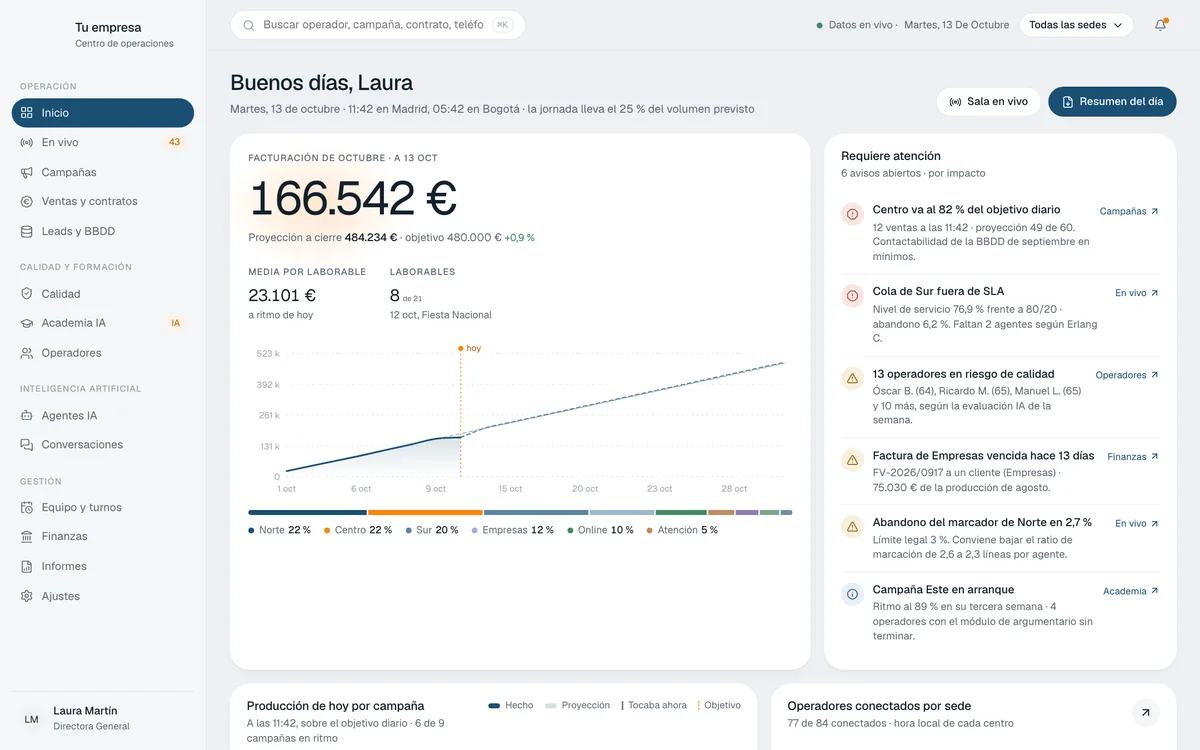This screenshot has height=750, width=1200.
Task: Open Sala en vivo
Action: click(988, 102)
